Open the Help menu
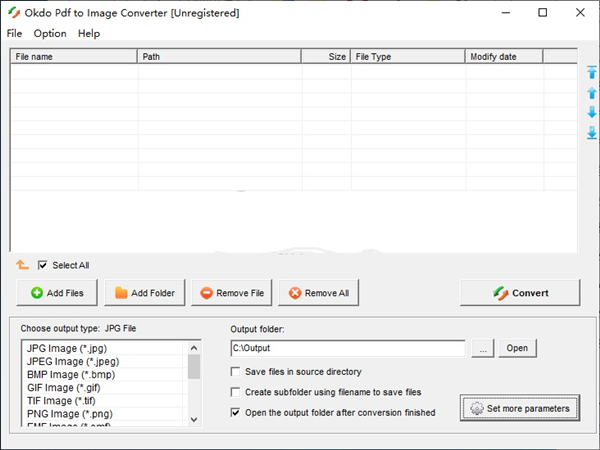 pyautogui.click(x=89, y=34)
